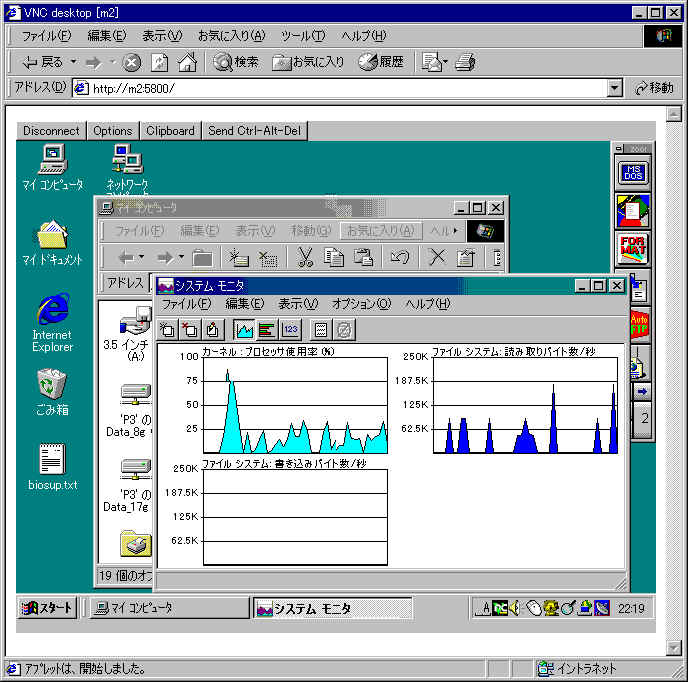Click the volume speaker tray icon
Image resolution: width=688 pixels, height=682 pixels.
[516, 608]
